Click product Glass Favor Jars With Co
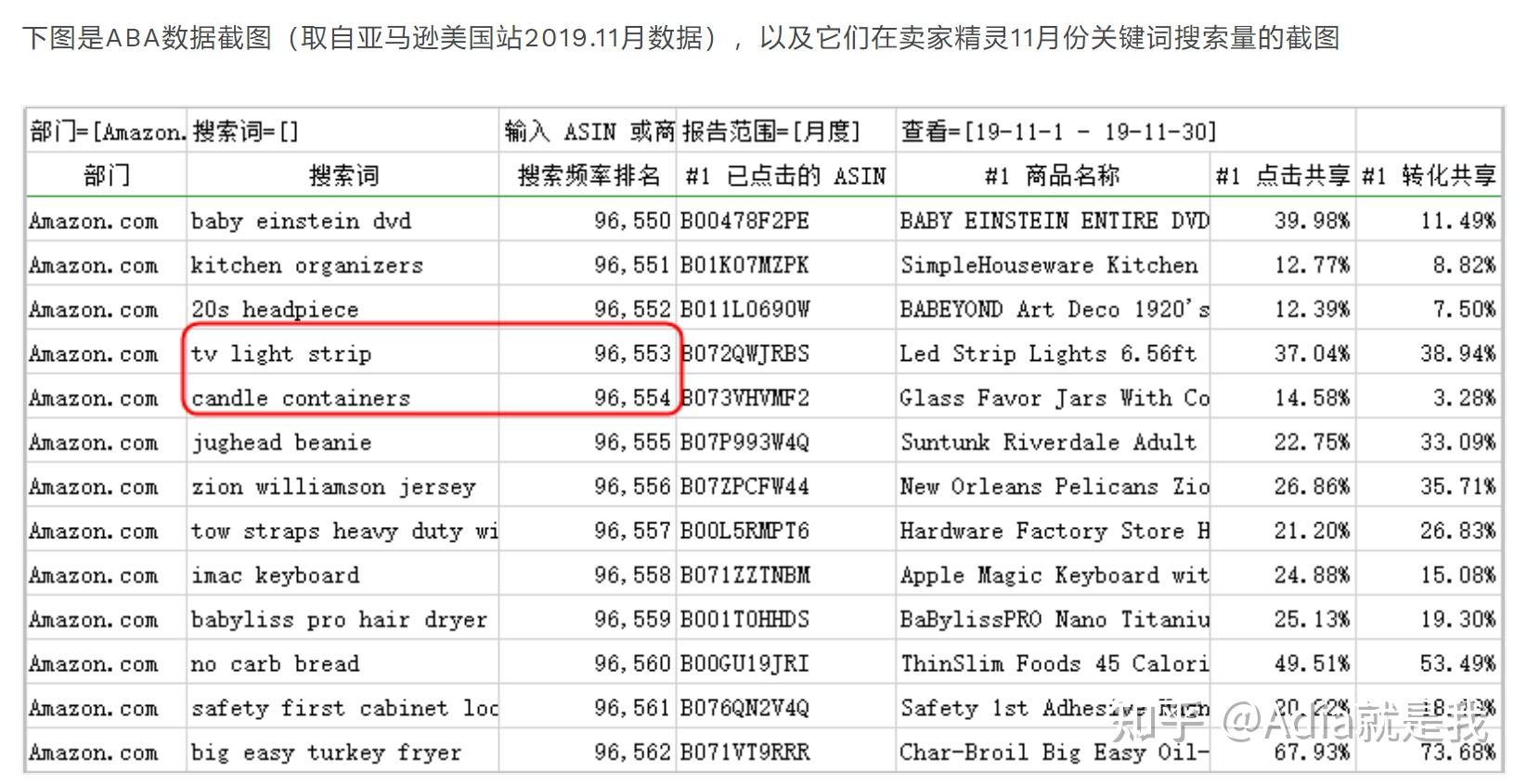This screenshot has width=1527, height=784. click(x=1055, y=398)
